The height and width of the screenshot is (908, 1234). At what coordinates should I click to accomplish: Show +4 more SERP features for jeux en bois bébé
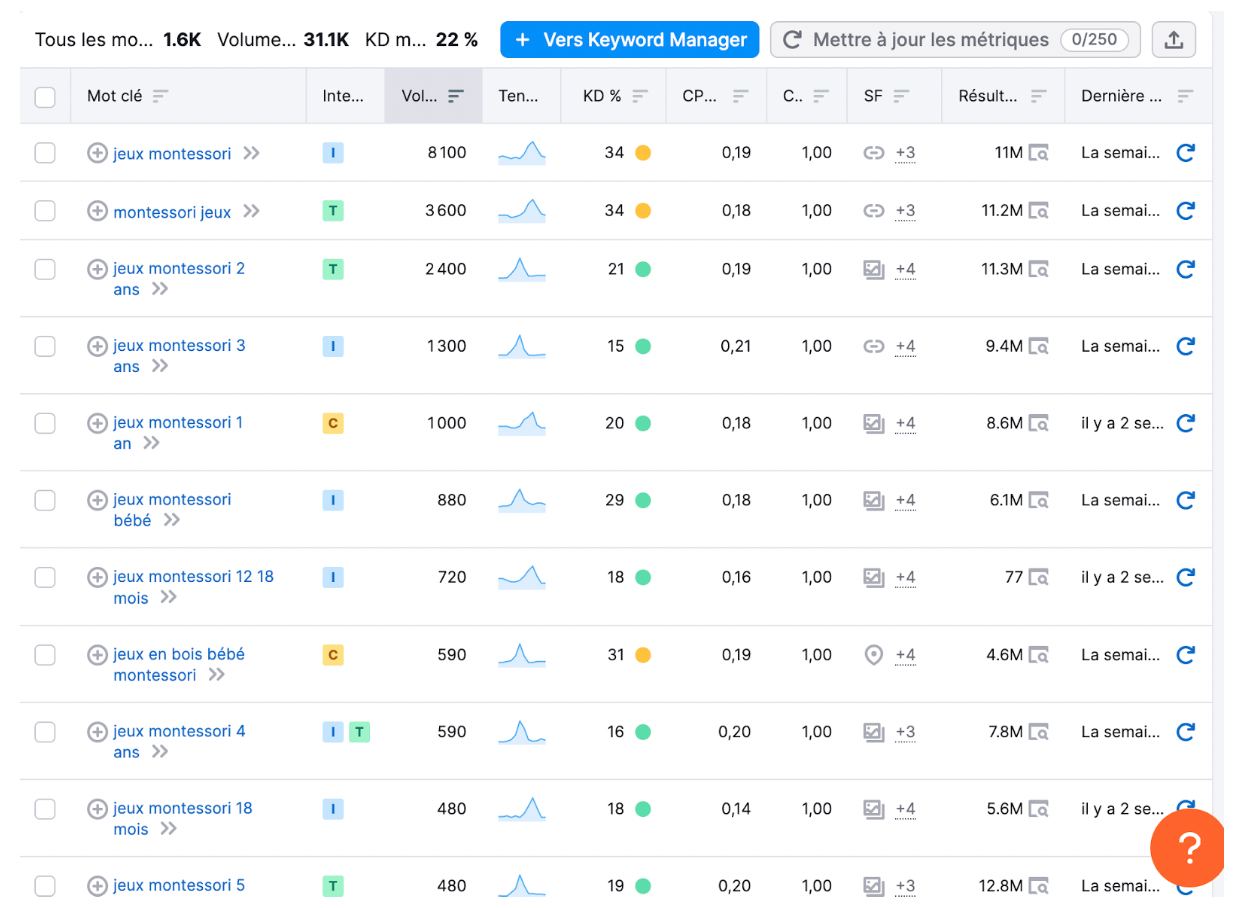[x=905, y=655]
